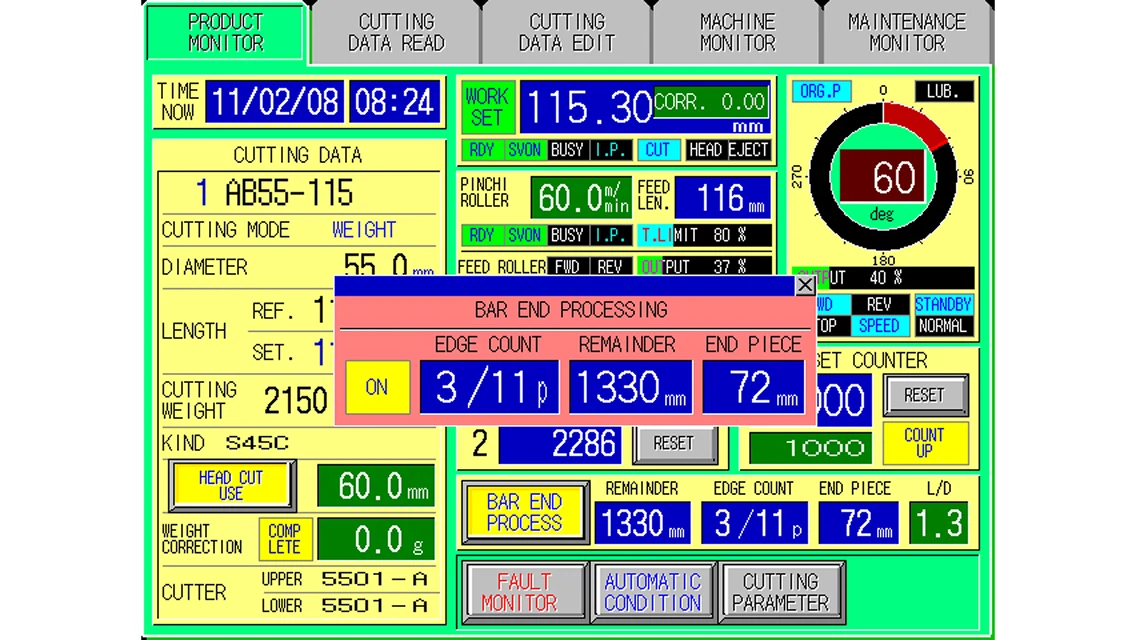This screenshot has height=640, width=1136.
Task: Toggle the STANDBY indicator button
Action: [942, 305]
